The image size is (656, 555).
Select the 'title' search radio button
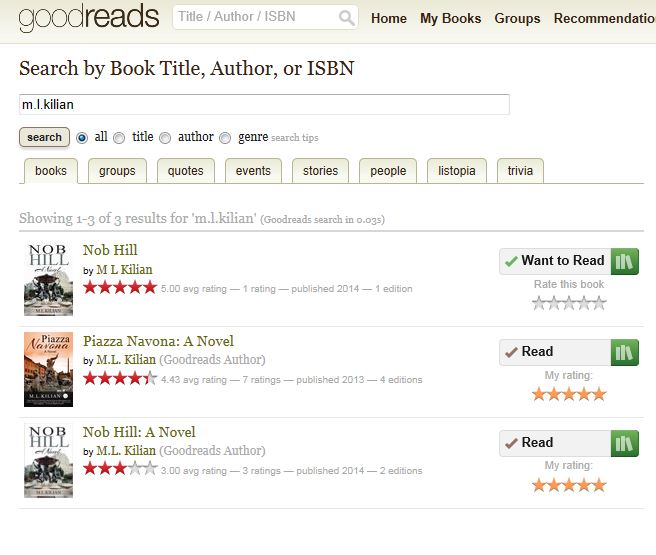pyautogui.click(x=119, y=138)
